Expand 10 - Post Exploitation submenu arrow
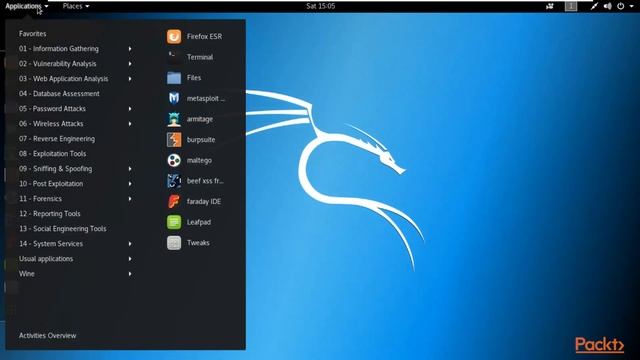Viewport: 640px width, 360px height. pos(130,184)
